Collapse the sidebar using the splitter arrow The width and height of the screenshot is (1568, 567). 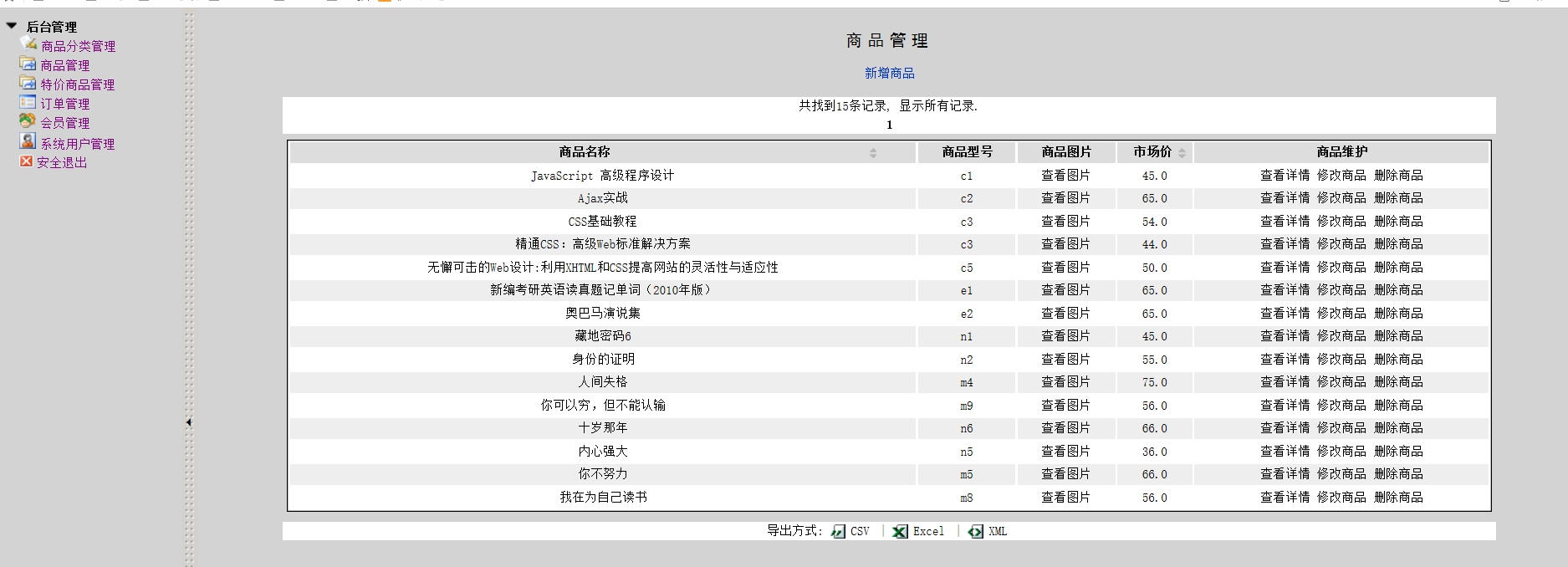click(188, 422)
